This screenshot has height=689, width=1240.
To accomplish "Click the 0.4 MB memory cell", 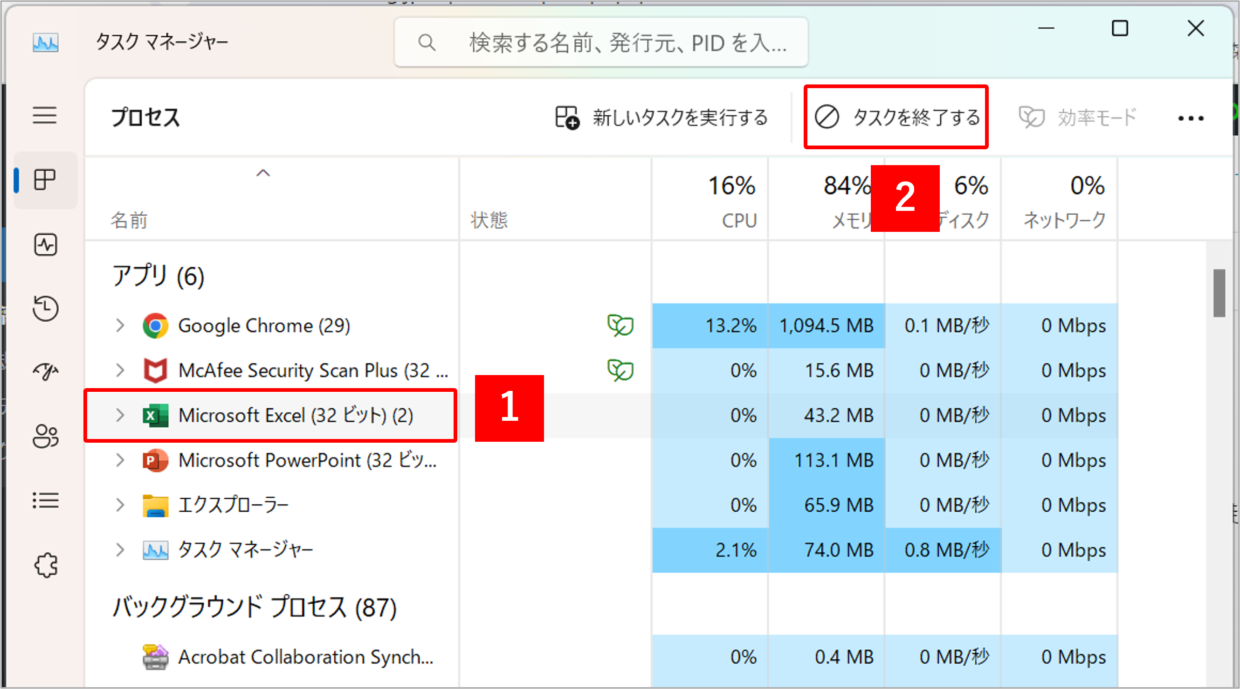I will [826, 657].
